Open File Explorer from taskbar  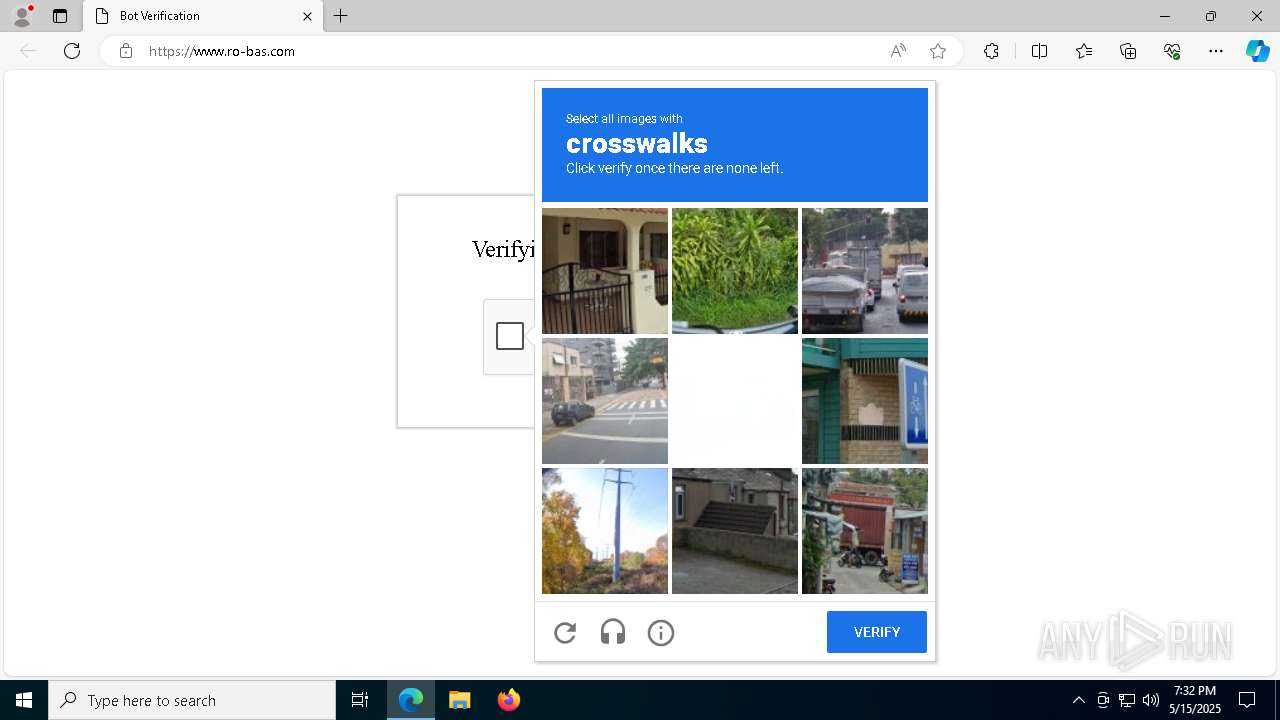click(459, 700)
